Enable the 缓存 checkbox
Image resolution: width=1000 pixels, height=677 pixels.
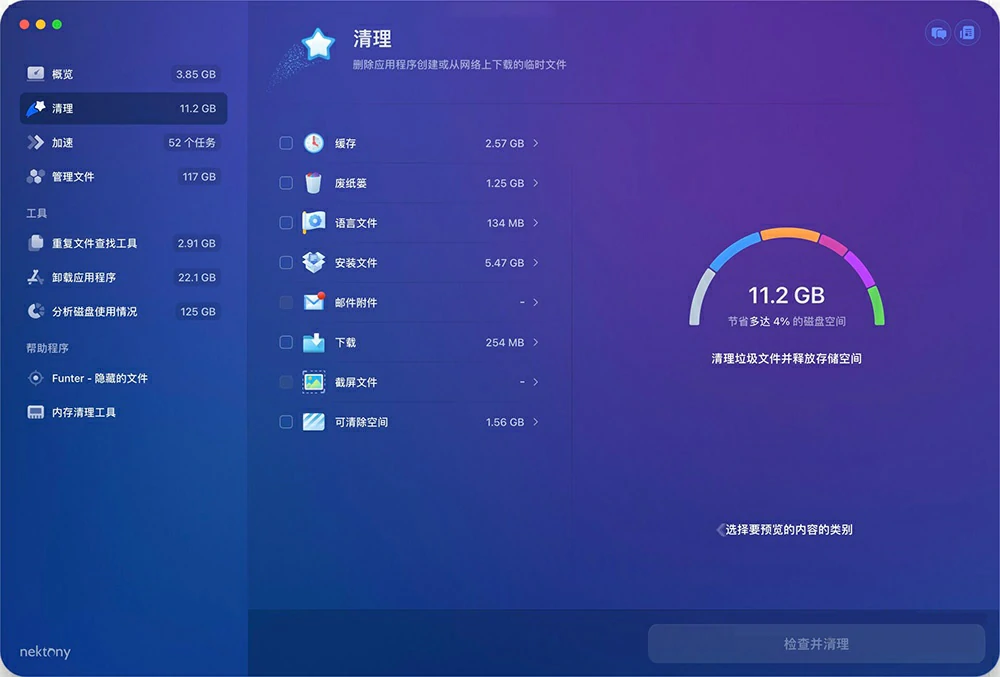click(x=286, y=143)
